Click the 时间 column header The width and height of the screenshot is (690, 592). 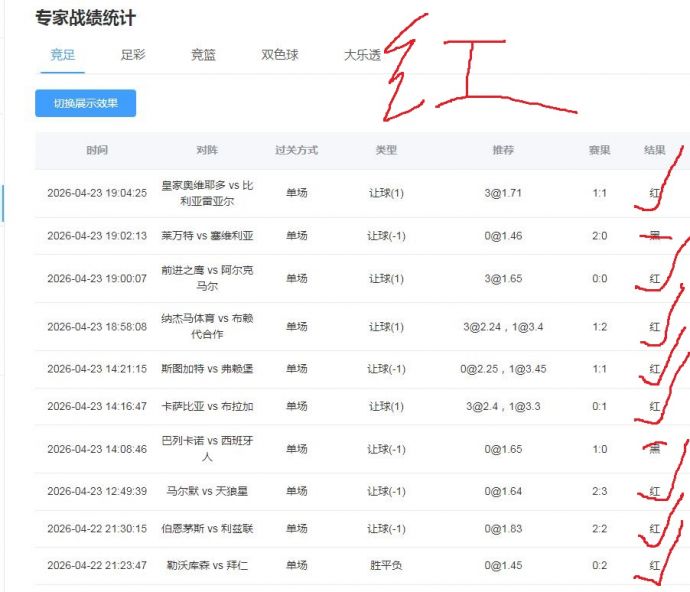click(x=97, y=150)
